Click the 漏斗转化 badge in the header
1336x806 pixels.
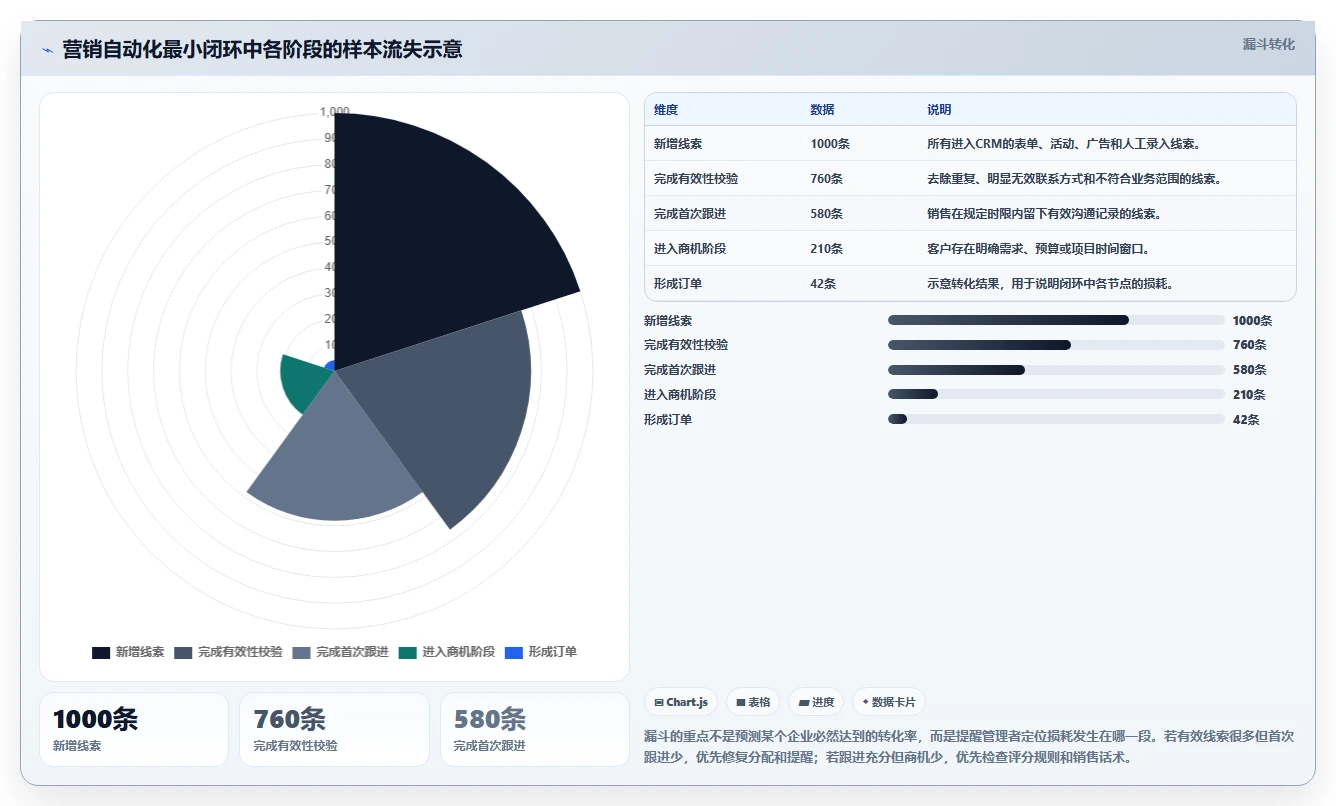pyautogui.click(x=1268, y=44)
